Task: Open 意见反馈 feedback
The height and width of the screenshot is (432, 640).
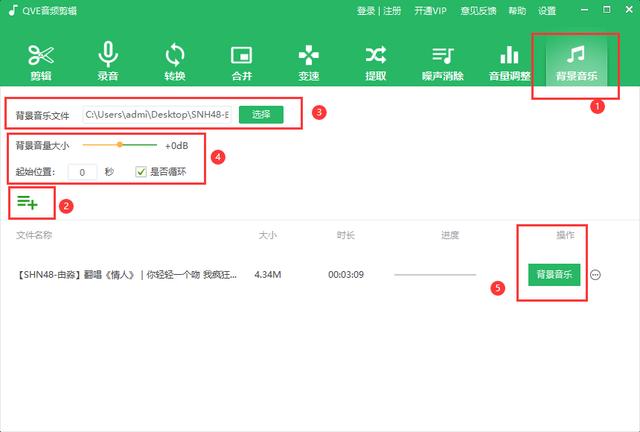Action: pos(478,11)
